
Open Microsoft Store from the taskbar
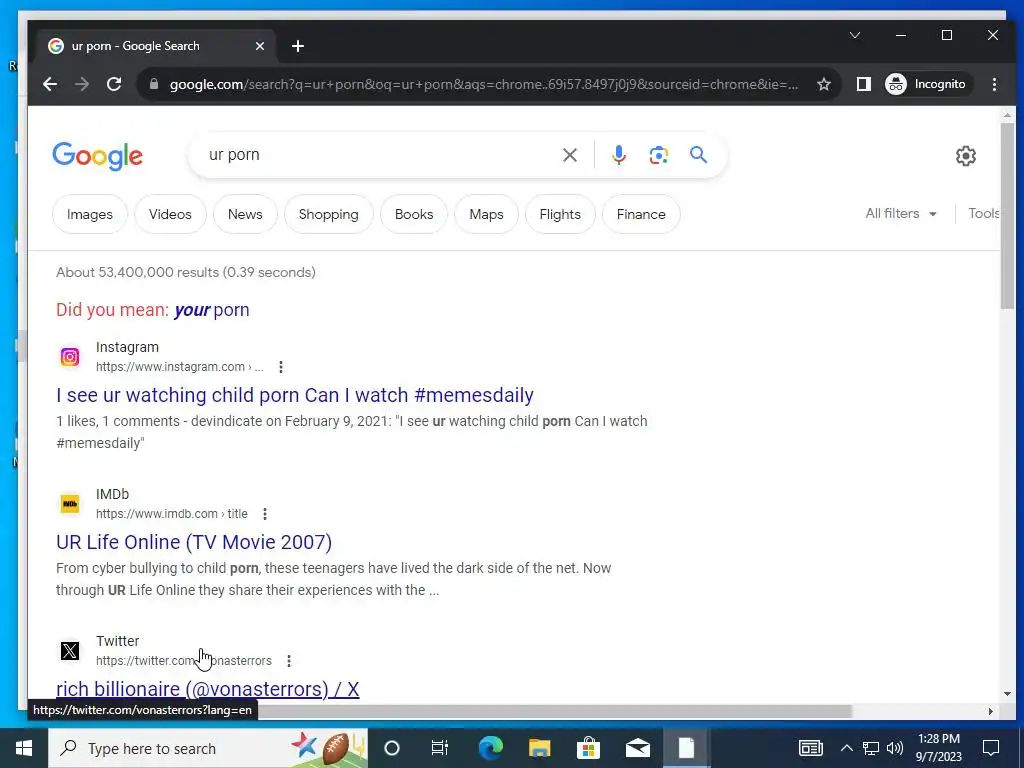[x=588, y=748]
